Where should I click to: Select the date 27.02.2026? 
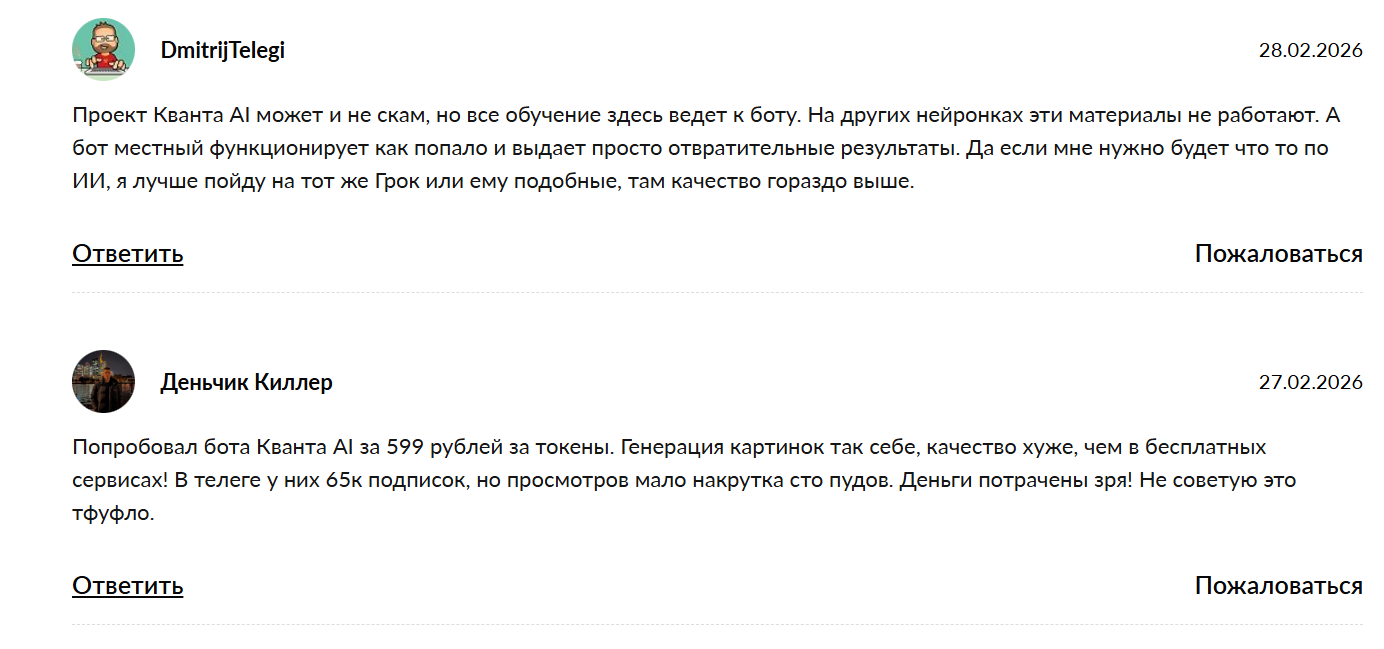point(1312,382)
